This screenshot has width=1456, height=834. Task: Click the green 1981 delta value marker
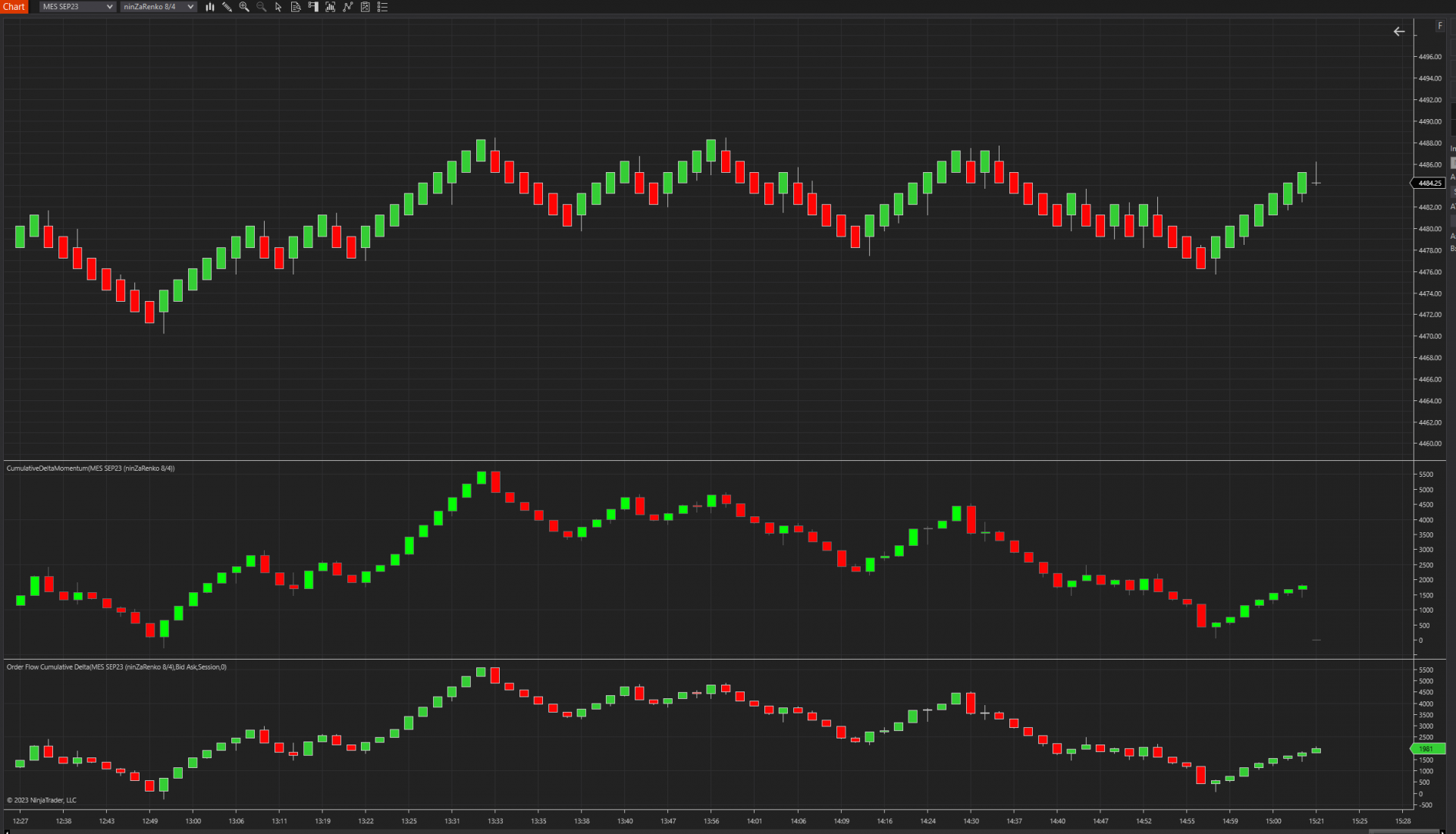point(1426,749)
